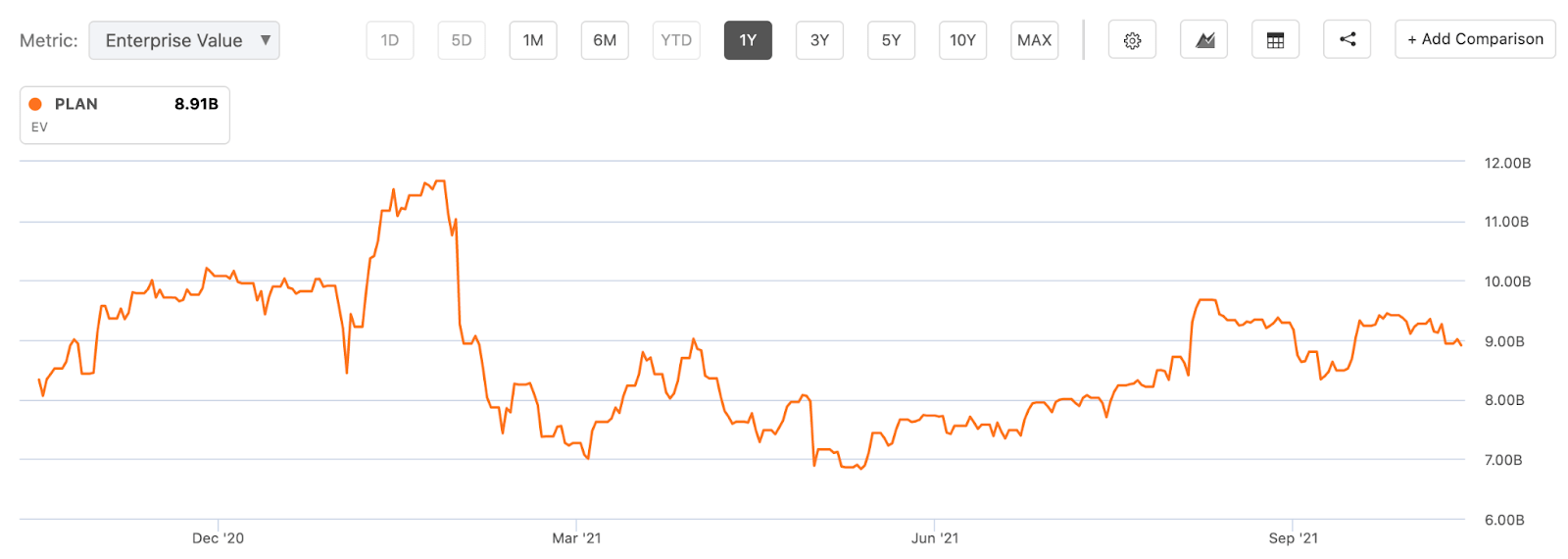Select the 10Y time range

(962, 40)
